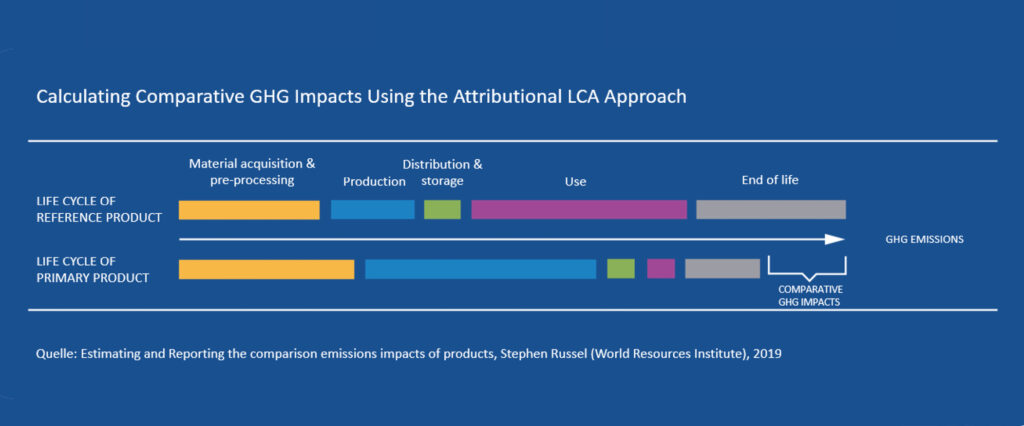Click the gray bar in the primary product row
Screen dimensions: 1024x426
pos(722,269)
